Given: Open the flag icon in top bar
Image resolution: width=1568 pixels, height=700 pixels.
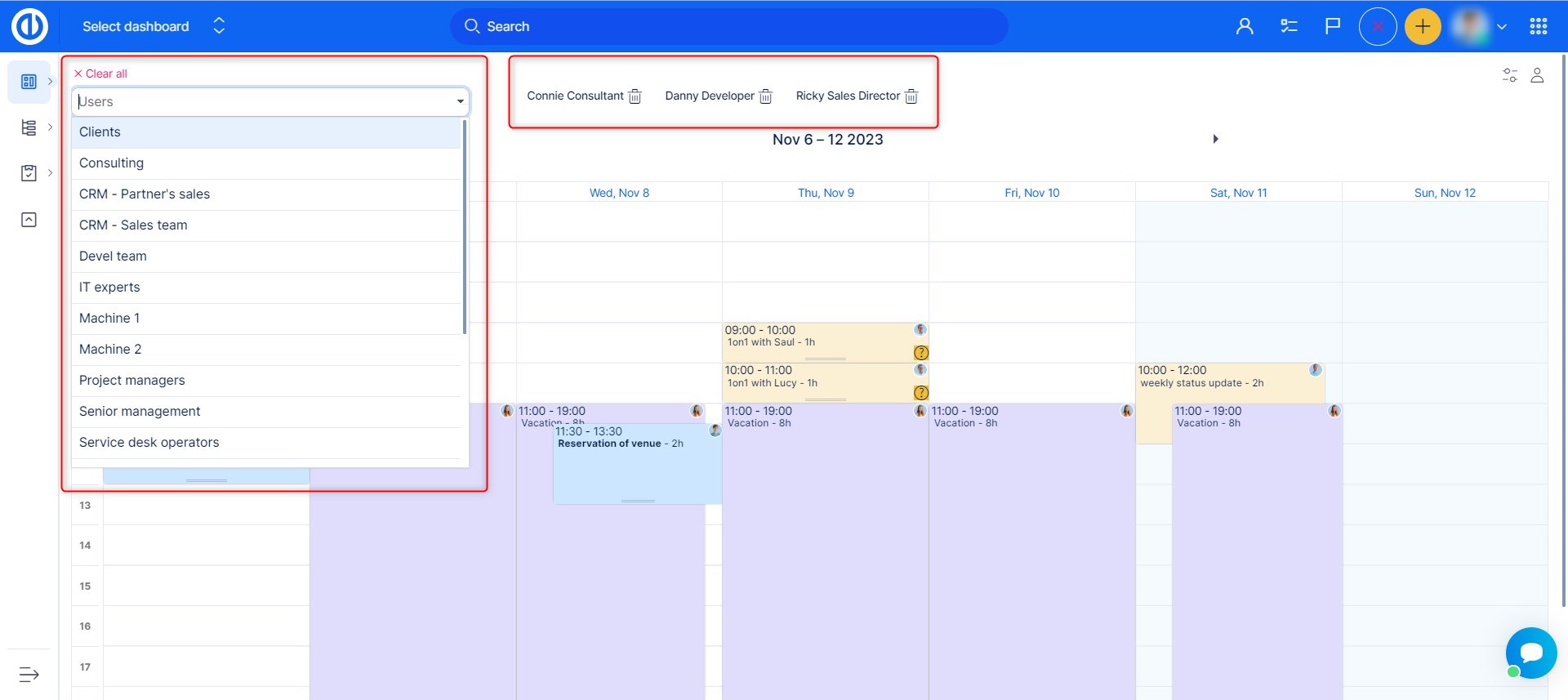Looking at the screenshot, I should click(1332, 26).
